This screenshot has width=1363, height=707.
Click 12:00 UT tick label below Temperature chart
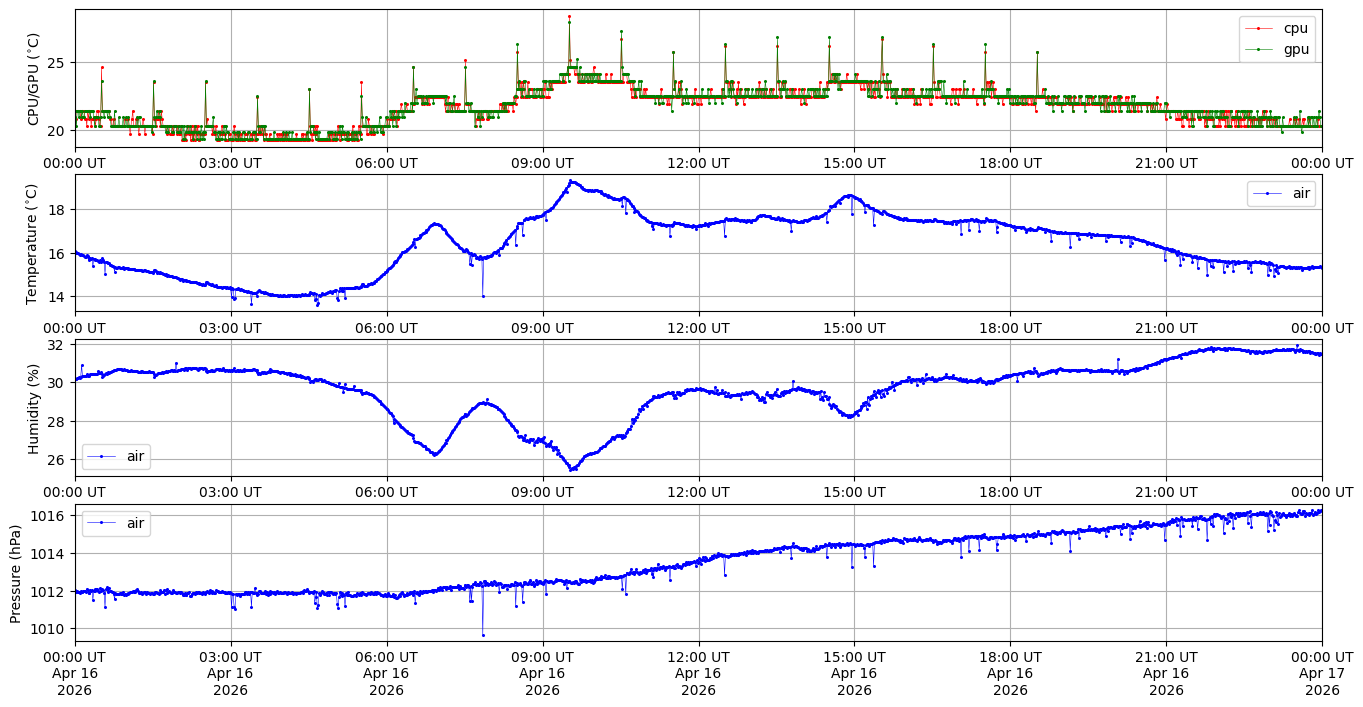click(x=698, y=327)
